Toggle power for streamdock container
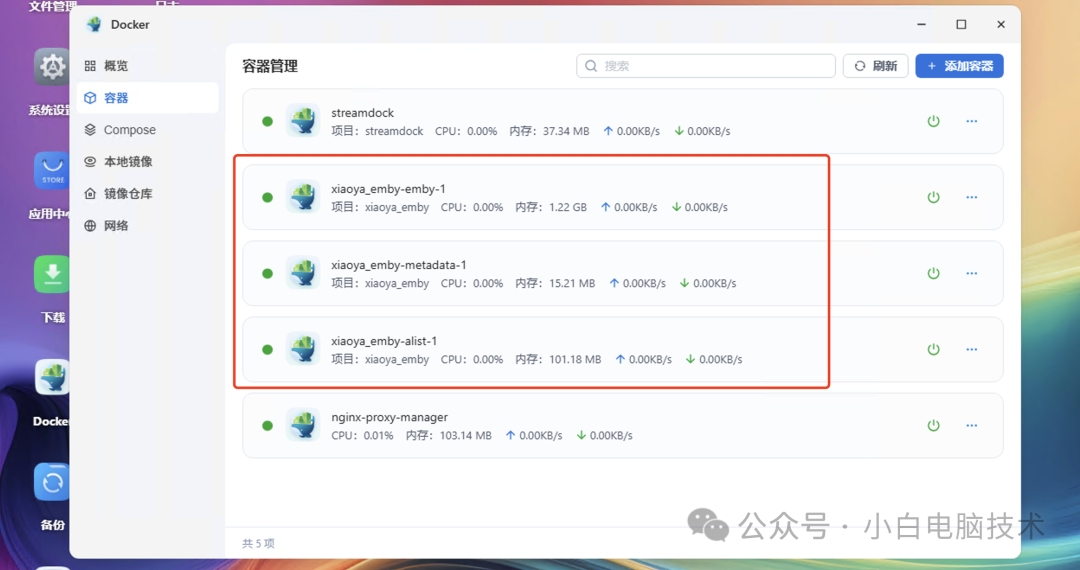 point(933,121)
